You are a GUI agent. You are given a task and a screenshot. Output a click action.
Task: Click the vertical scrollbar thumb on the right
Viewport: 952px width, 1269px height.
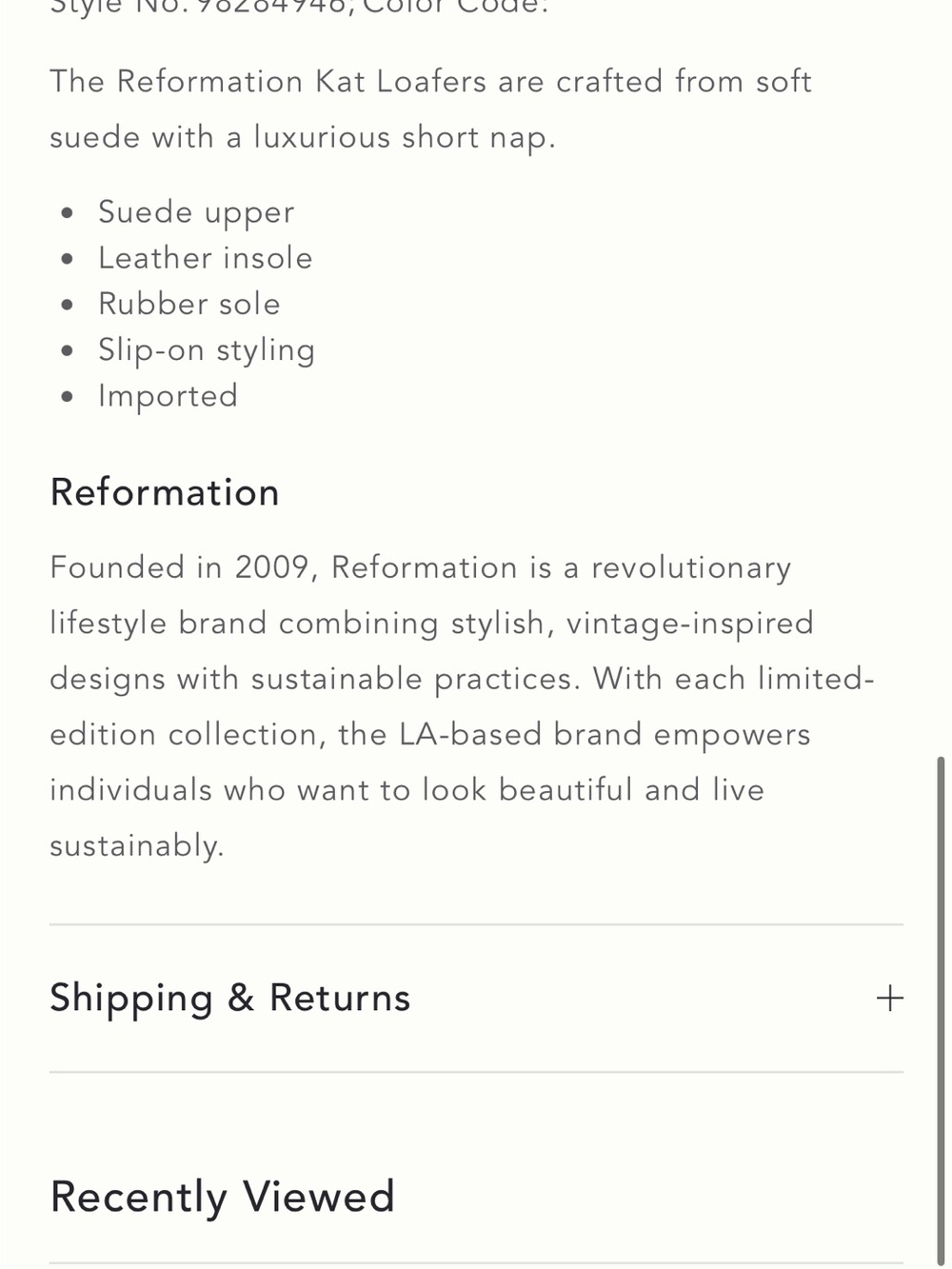coord(941,1009)
